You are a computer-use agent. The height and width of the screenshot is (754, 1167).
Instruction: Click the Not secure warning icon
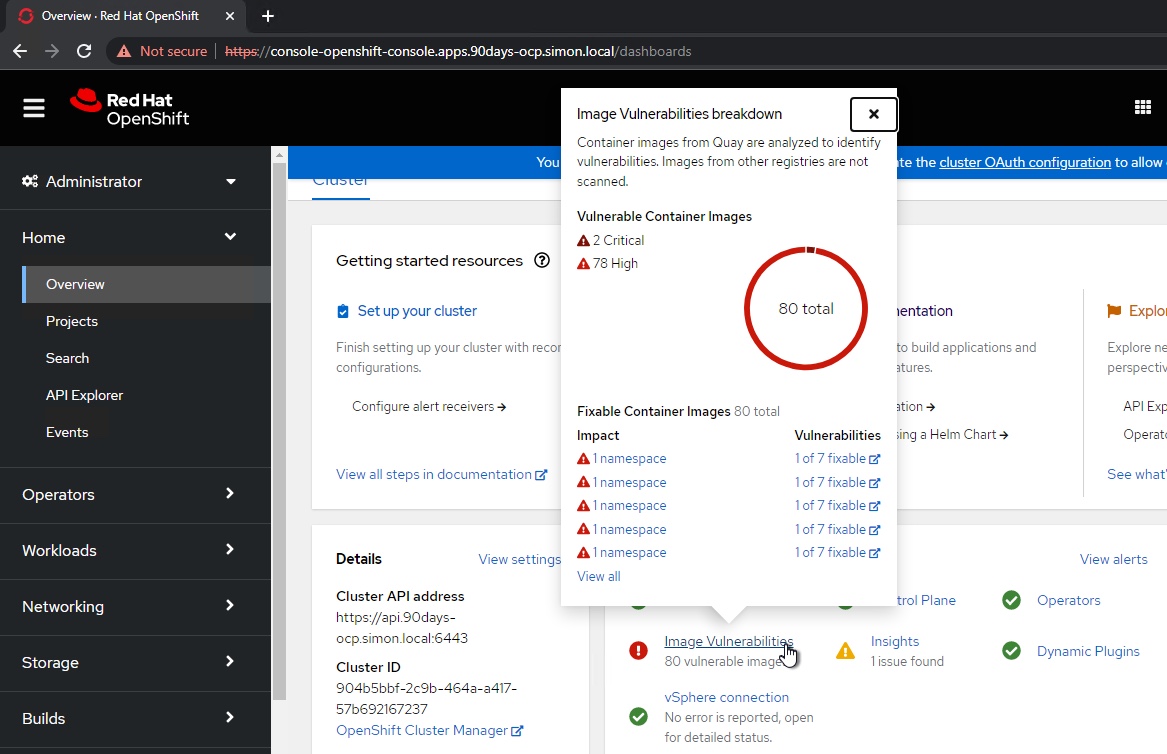tap(124, 51)
